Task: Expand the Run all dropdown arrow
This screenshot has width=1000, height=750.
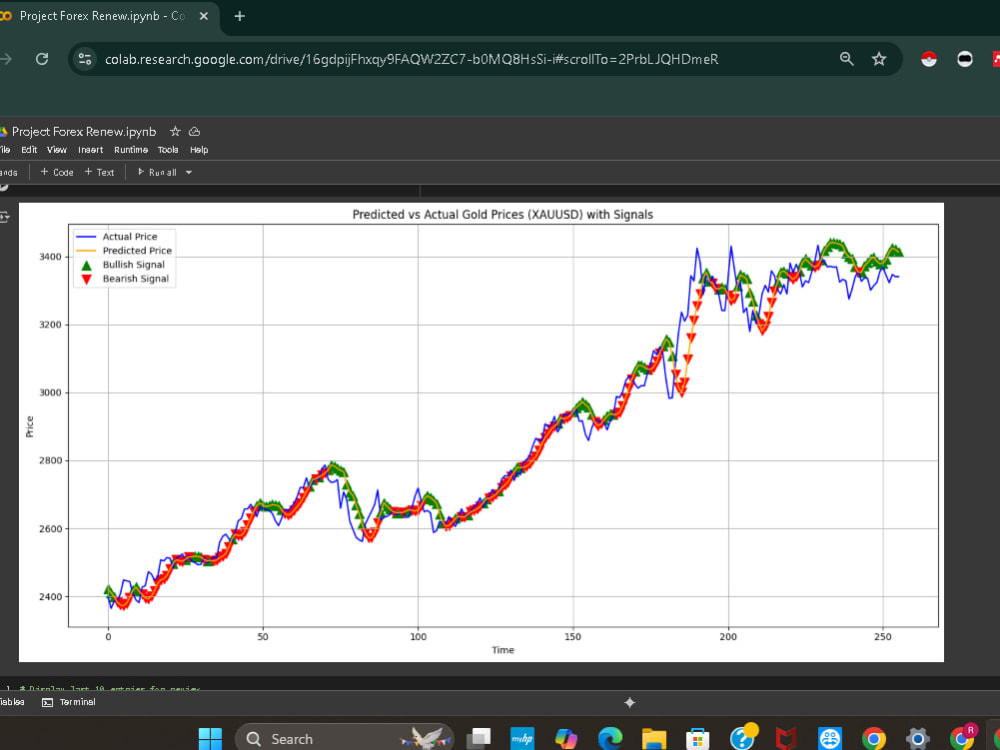Action: (x=189, y=172)
